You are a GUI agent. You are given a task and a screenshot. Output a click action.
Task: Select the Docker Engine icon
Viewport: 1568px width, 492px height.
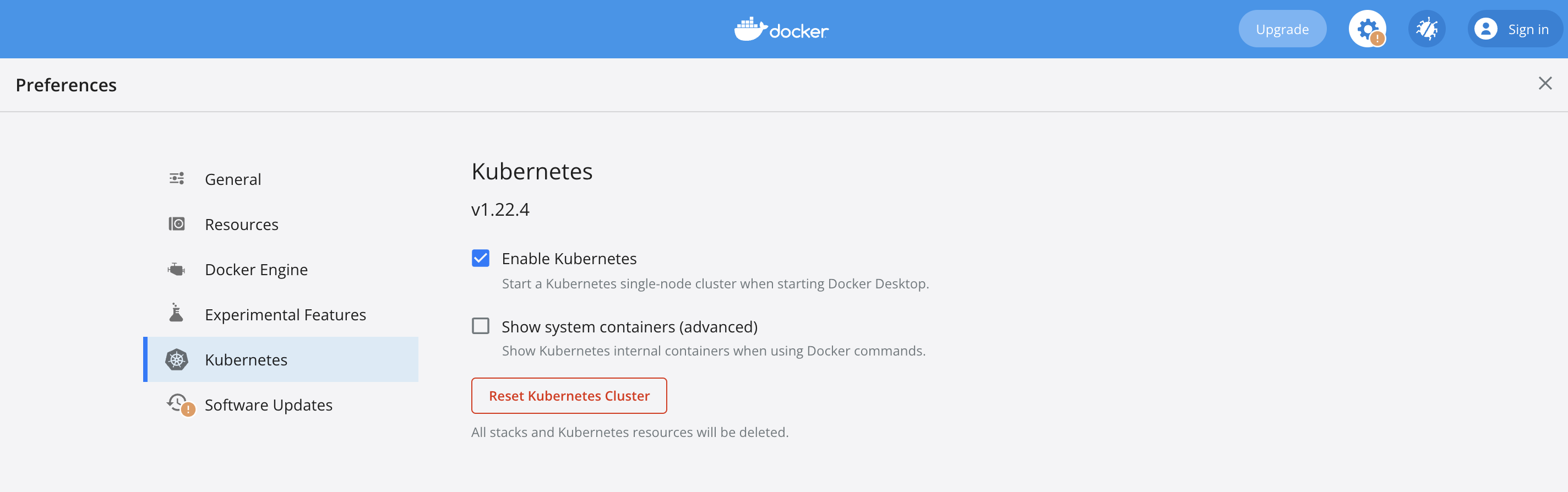coord(177,269)
